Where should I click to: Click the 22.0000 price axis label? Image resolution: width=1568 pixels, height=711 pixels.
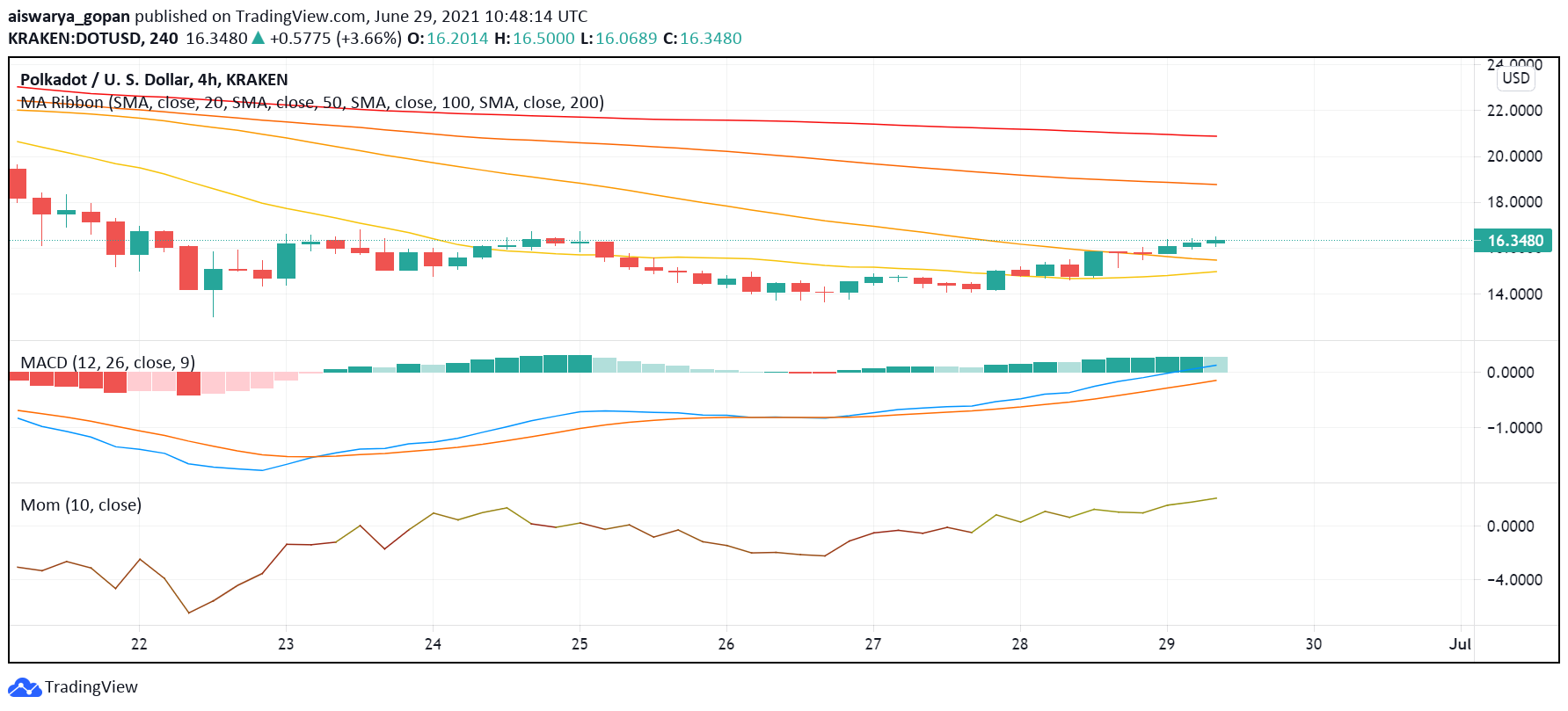click(1514, 111)
